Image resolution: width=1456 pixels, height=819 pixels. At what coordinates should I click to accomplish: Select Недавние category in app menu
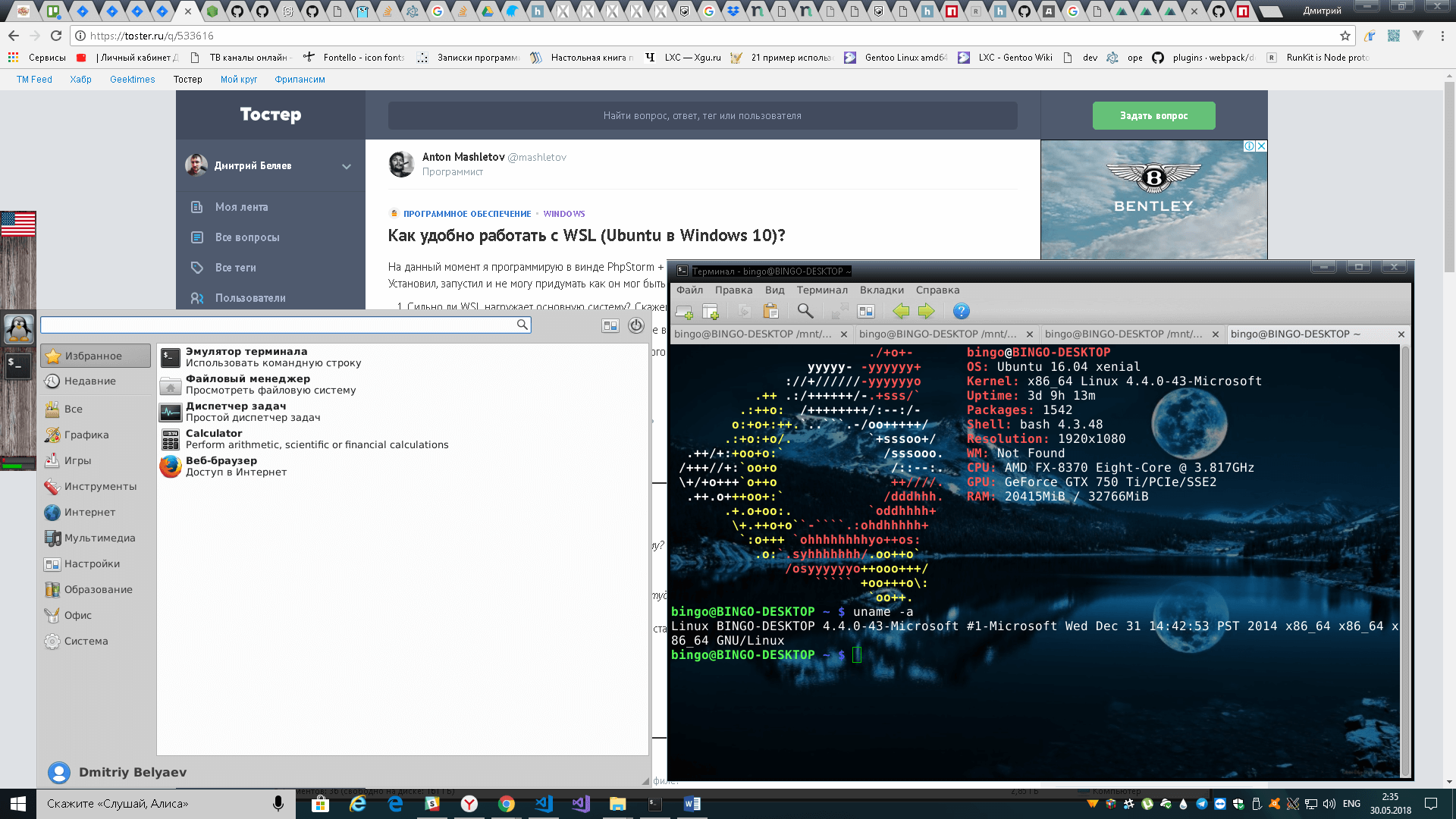(96, 381)
